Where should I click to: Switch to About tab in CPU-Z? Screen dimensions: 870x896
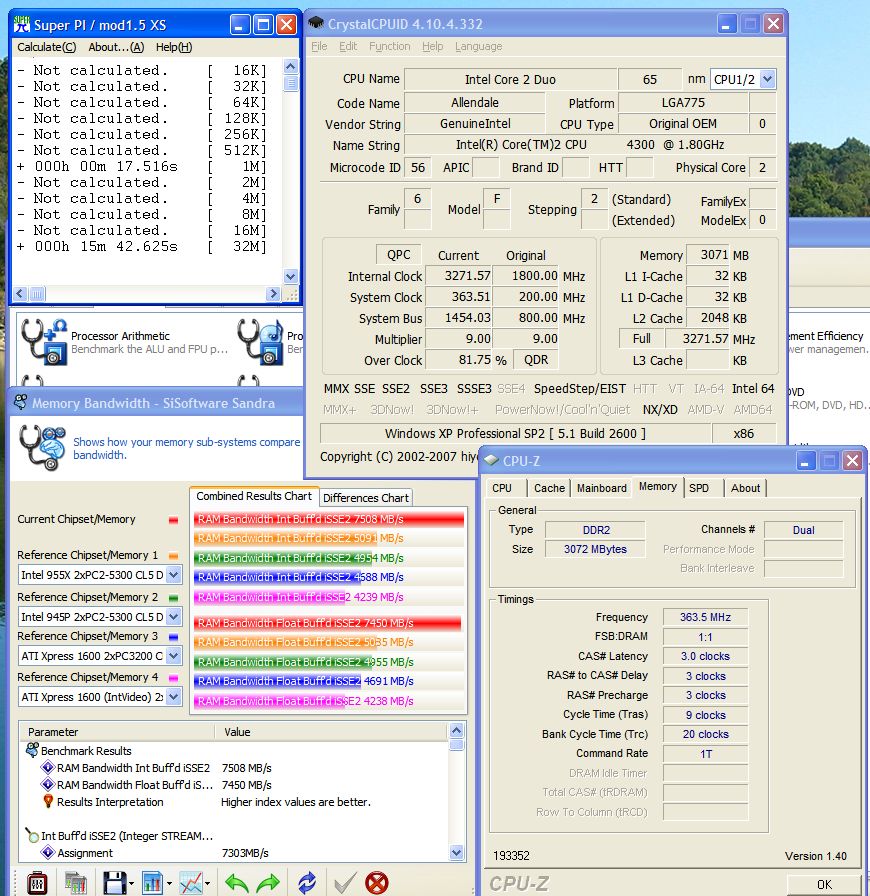click(x=745, y=488)
